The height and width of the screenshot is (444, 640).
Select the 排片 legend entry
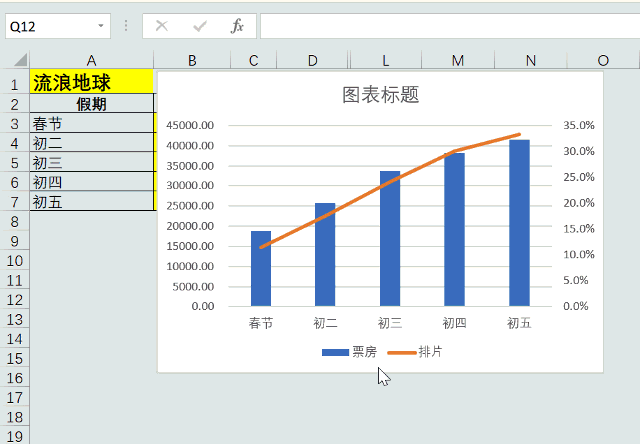pos(415,352)
